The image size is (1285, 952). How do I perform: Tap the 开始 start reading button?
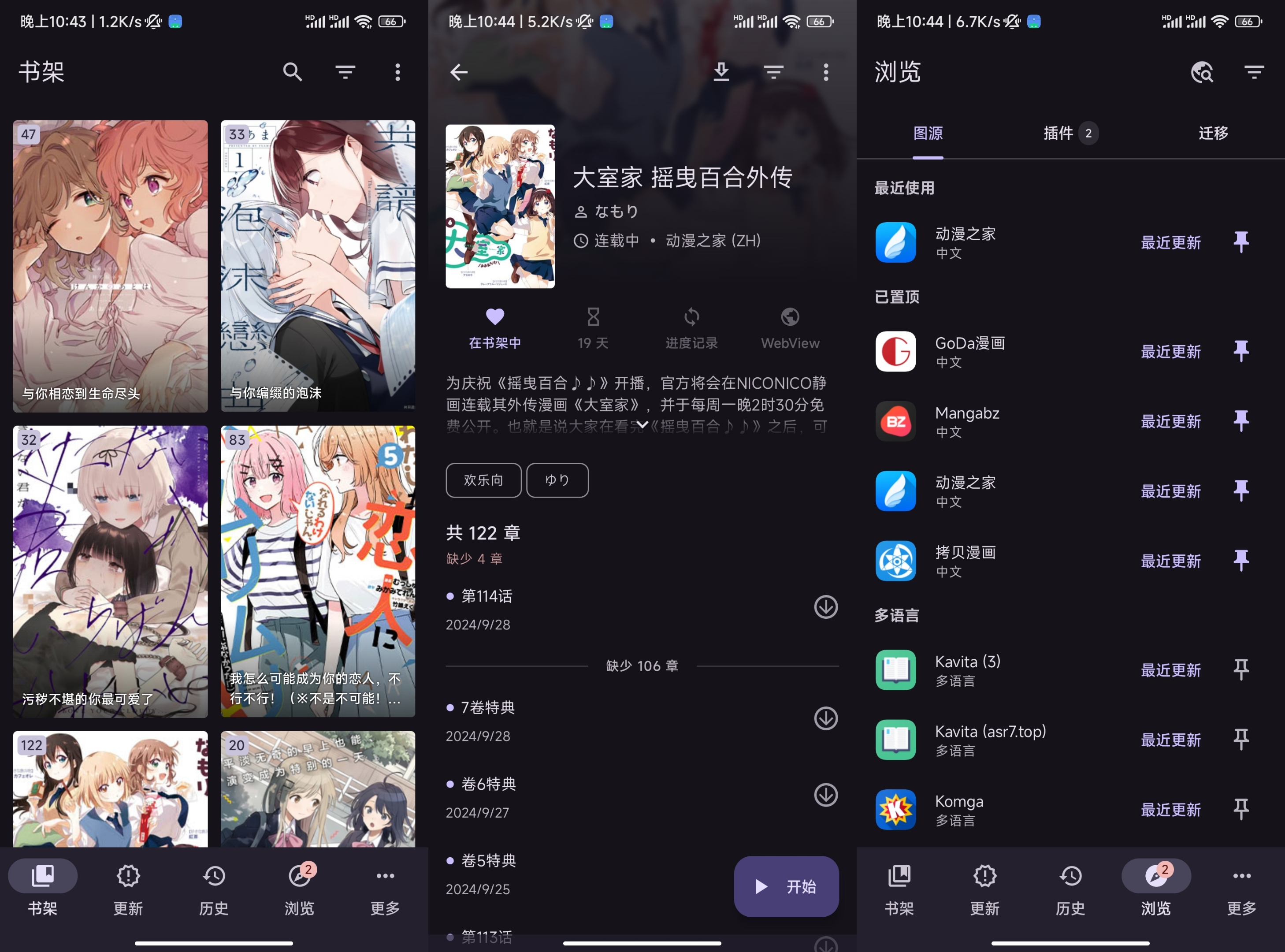[786, 886]
